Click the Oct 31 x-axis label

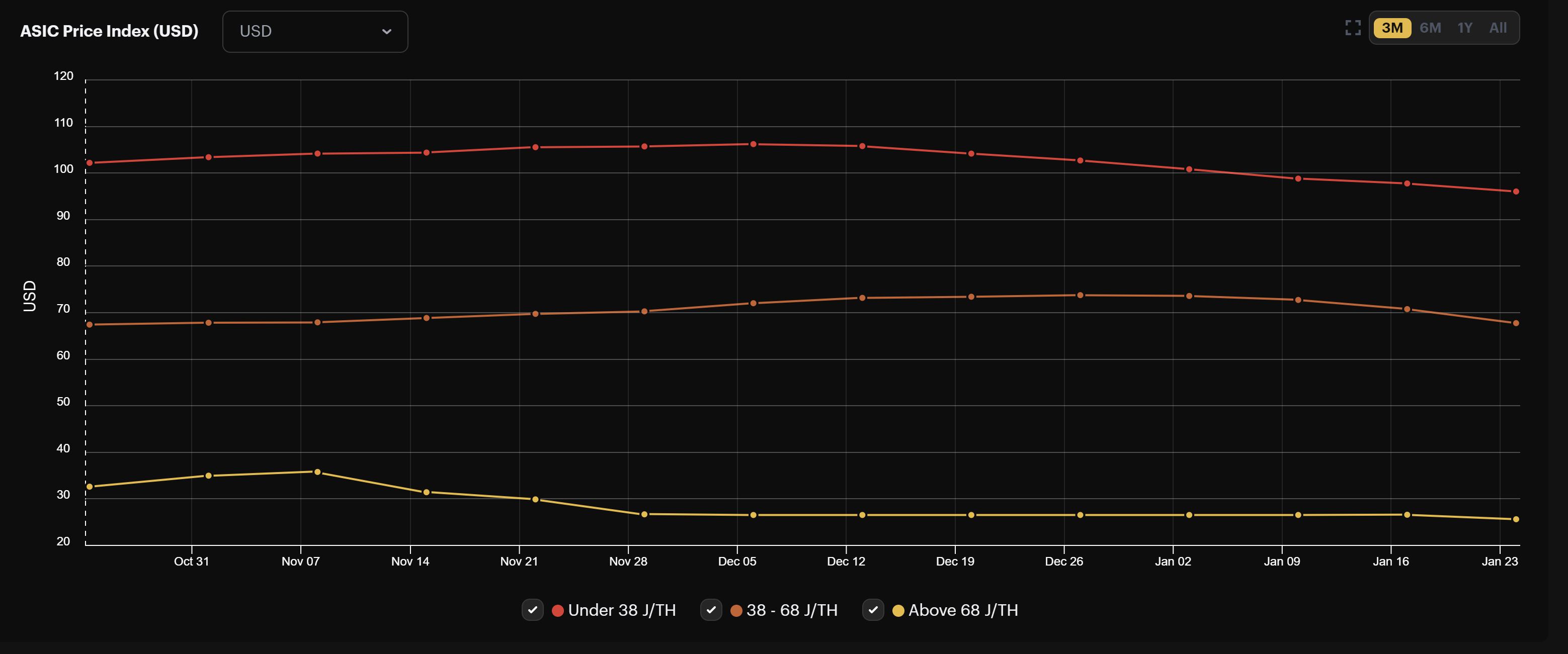[x=191, y=561]
